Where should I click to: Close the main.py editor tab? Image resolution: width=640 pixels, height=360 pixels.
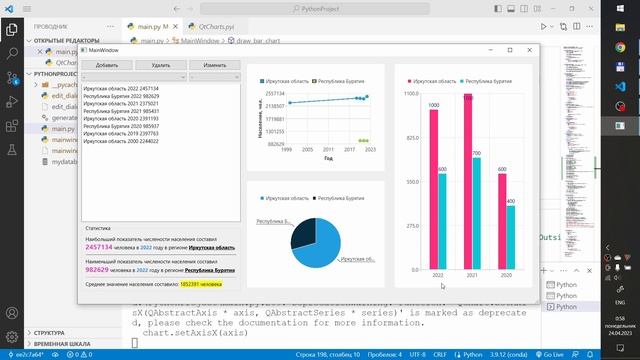click(176, 27)
